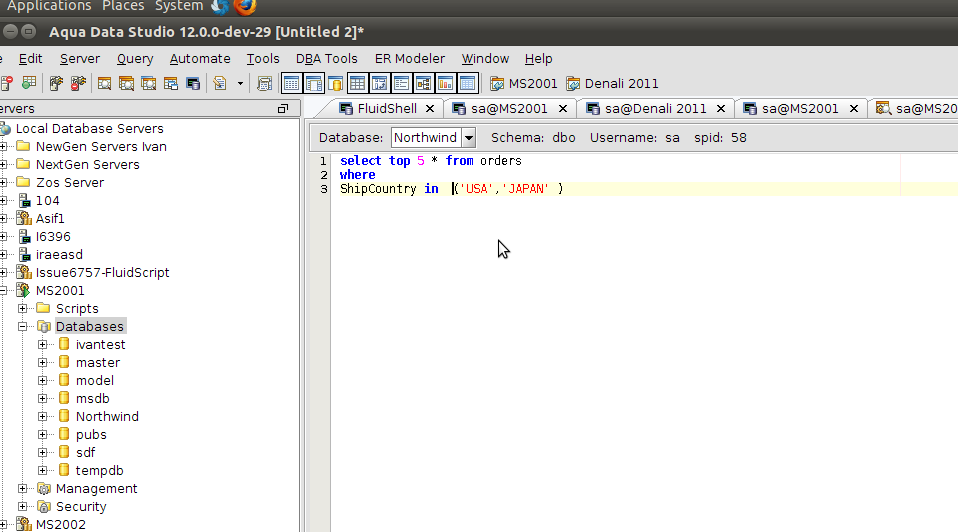Screen dimensions: 958x532
Task: Click the Firefox icon in the top panel
Action: tap(245, 7)
